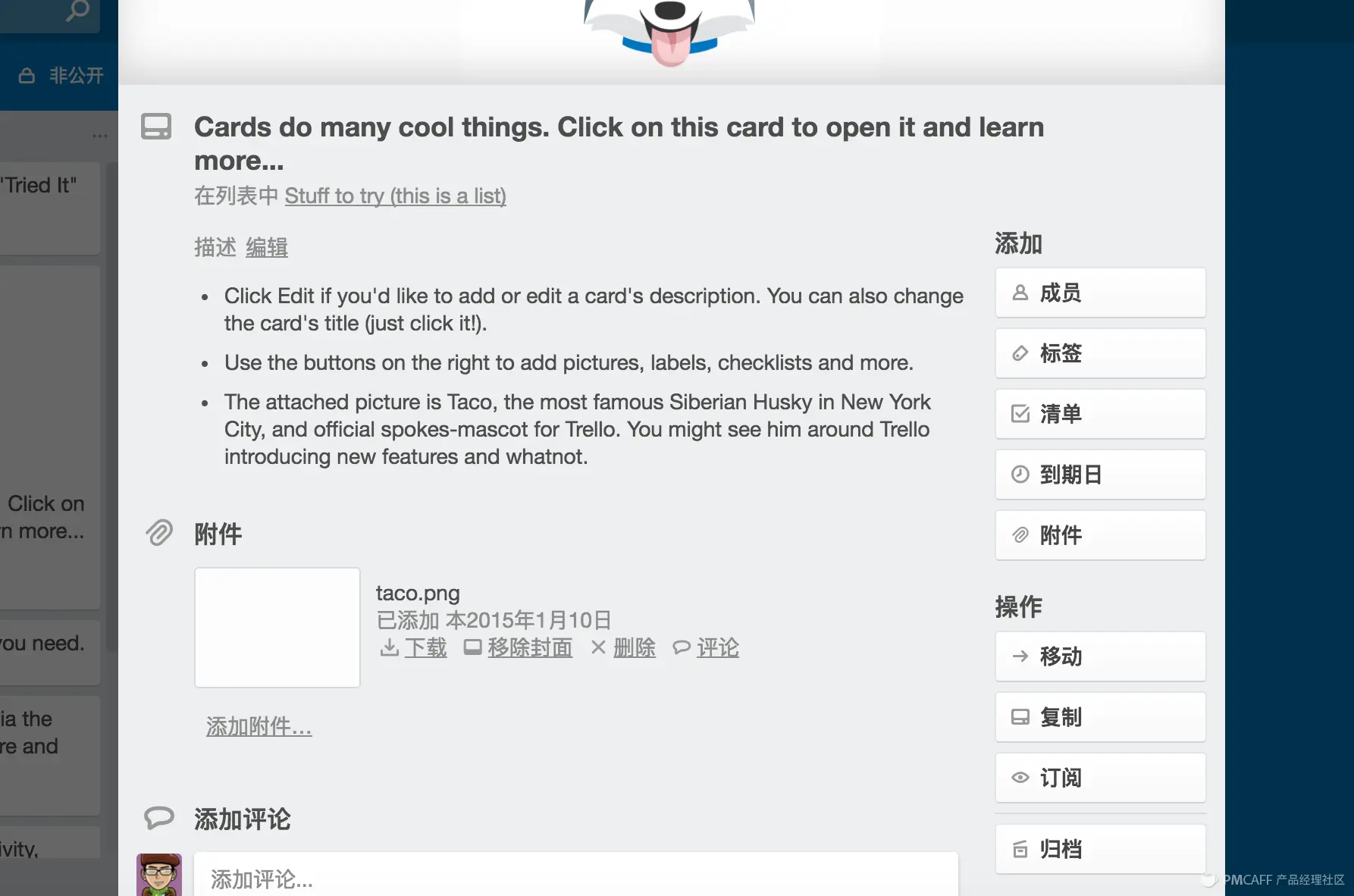Open the 标签 labels button

pos(1100,353)
